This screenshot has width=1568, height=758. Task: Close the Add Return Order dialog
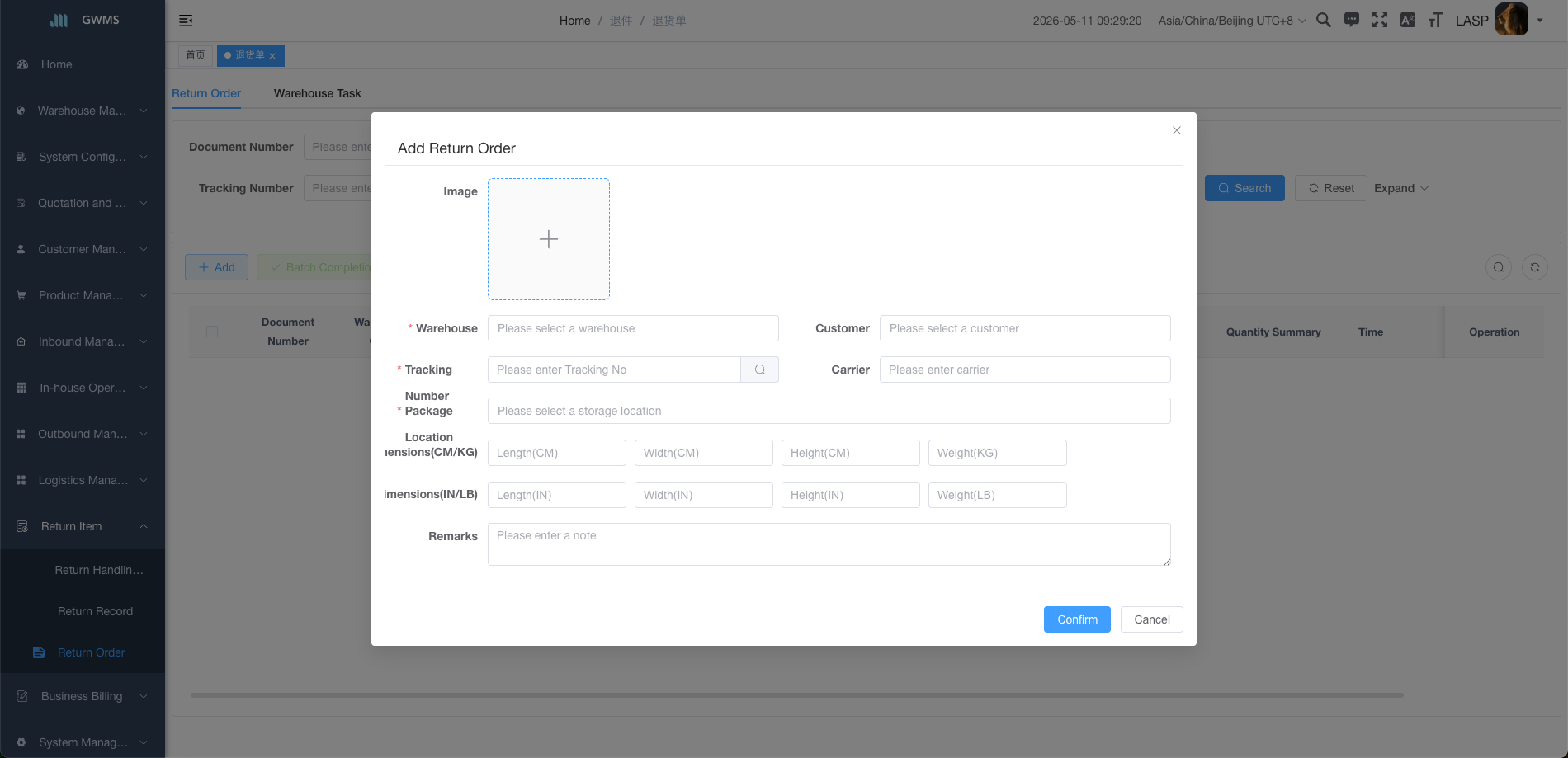[x=1177, y=130]
